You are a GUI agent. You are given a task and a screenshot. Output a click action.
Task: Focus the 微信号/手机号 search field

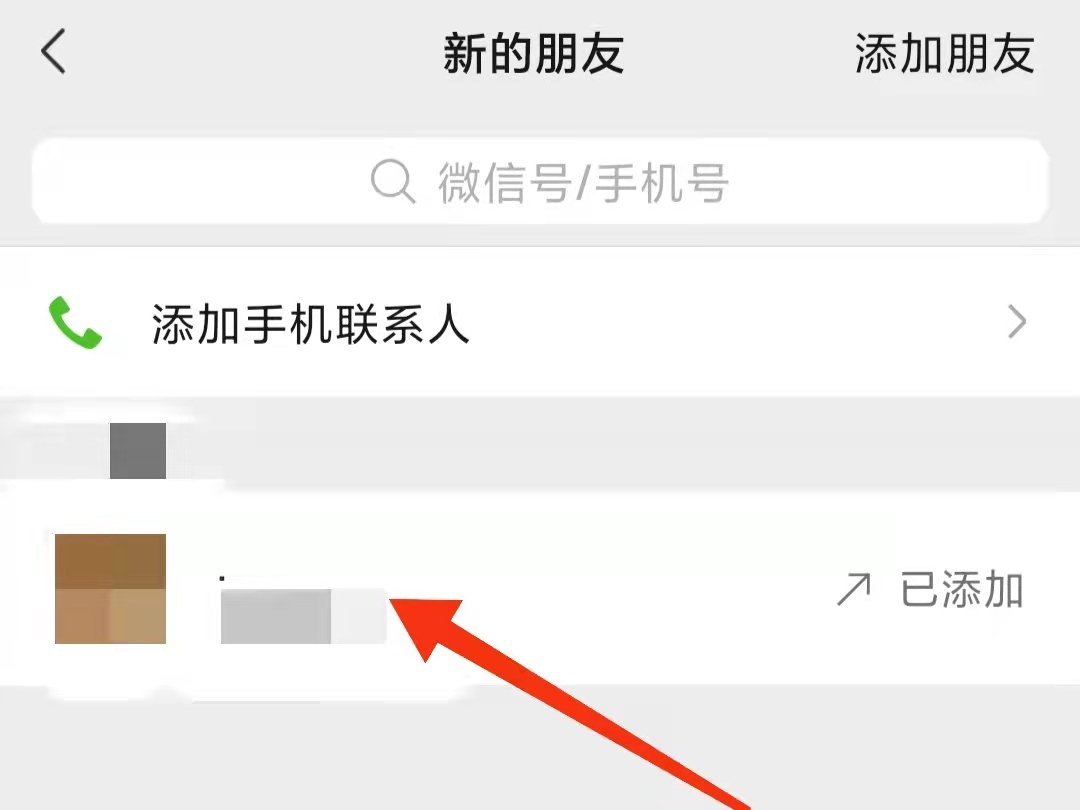point(540,181)
